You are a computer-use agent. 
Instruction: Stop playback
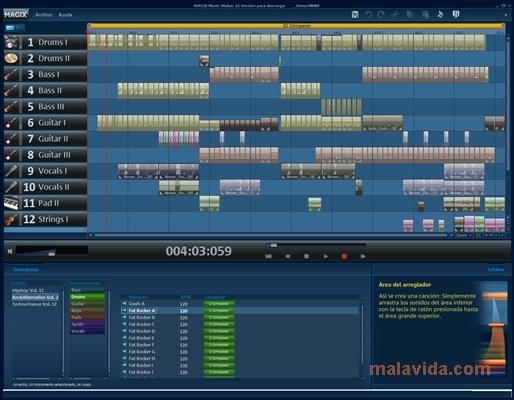point(306,256)
